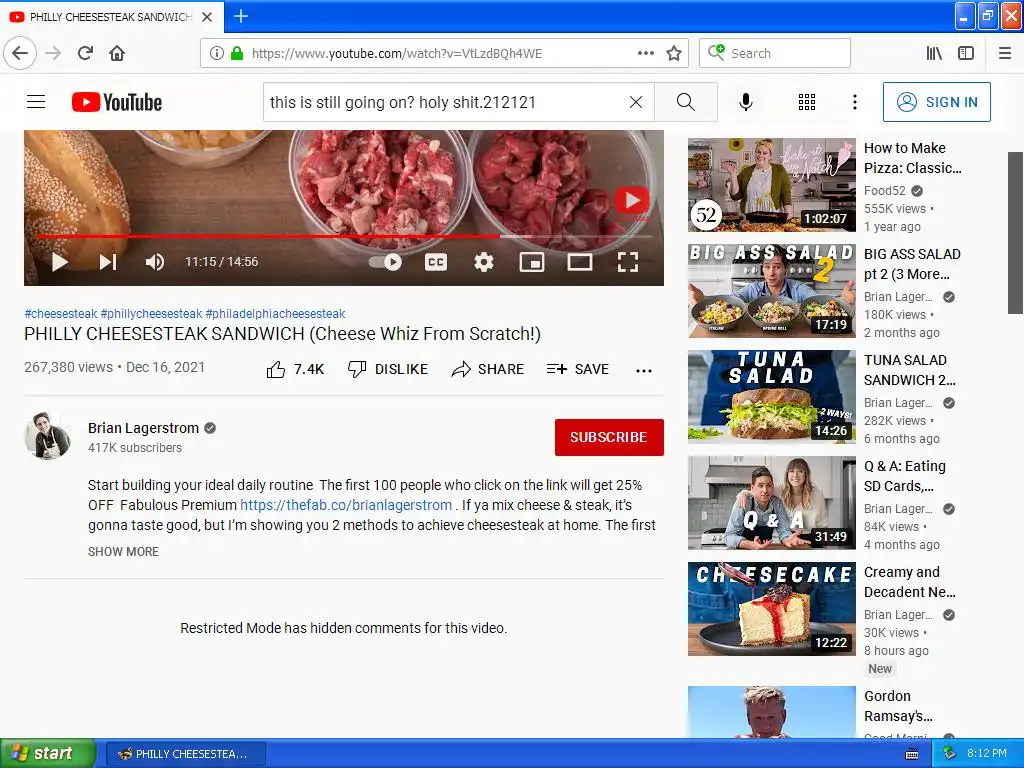This screenshot has height=768, width=1024.
Task: Open a new browser tab plus
Action: (x=240, y=16)
